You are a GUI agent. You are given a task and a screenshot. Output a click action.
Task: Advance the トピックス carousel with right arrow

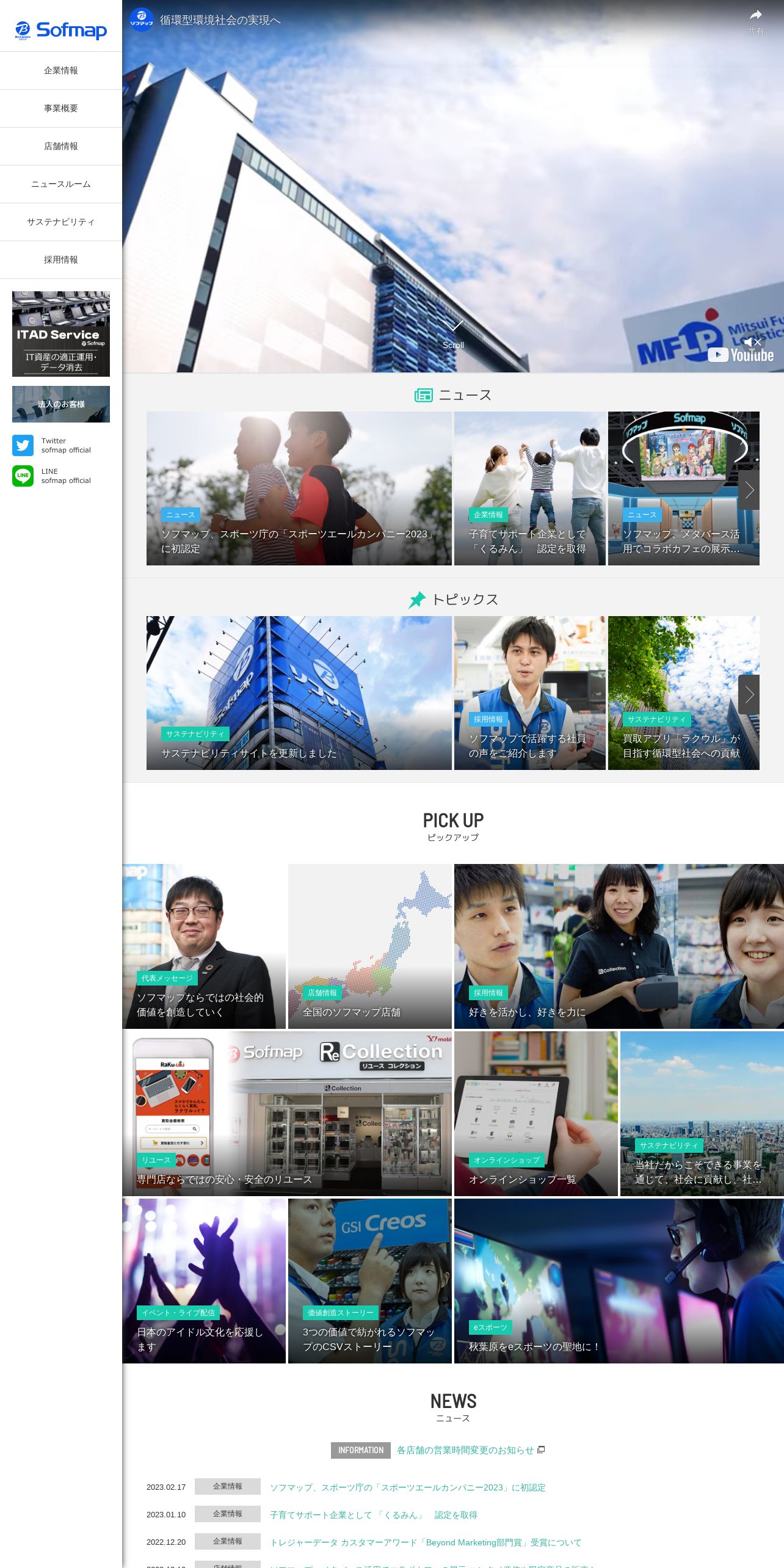[749, 694]
